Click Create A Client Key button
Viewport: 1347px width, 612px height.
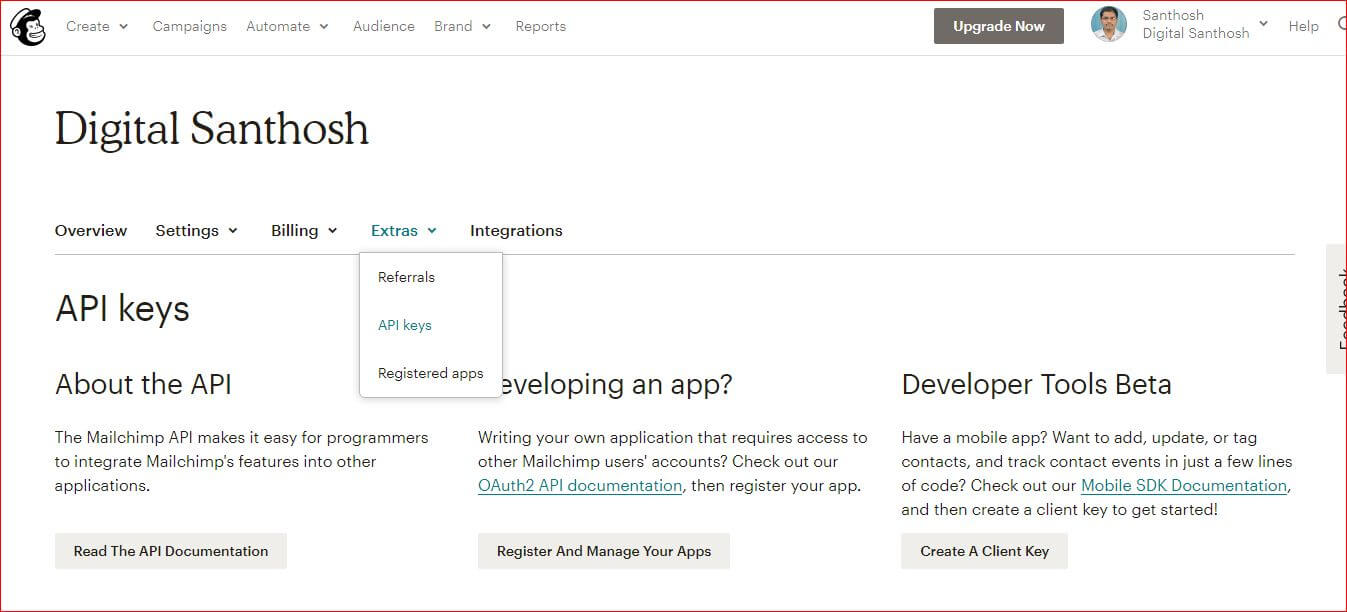984,551
